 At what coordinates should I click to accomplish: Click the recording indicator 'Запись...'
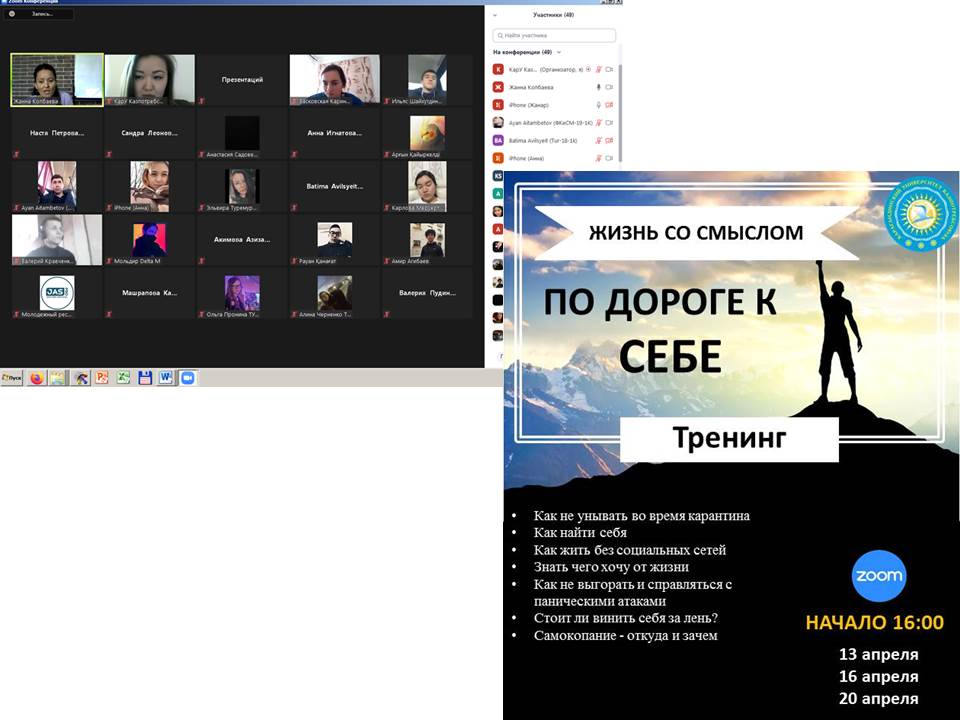40,14
